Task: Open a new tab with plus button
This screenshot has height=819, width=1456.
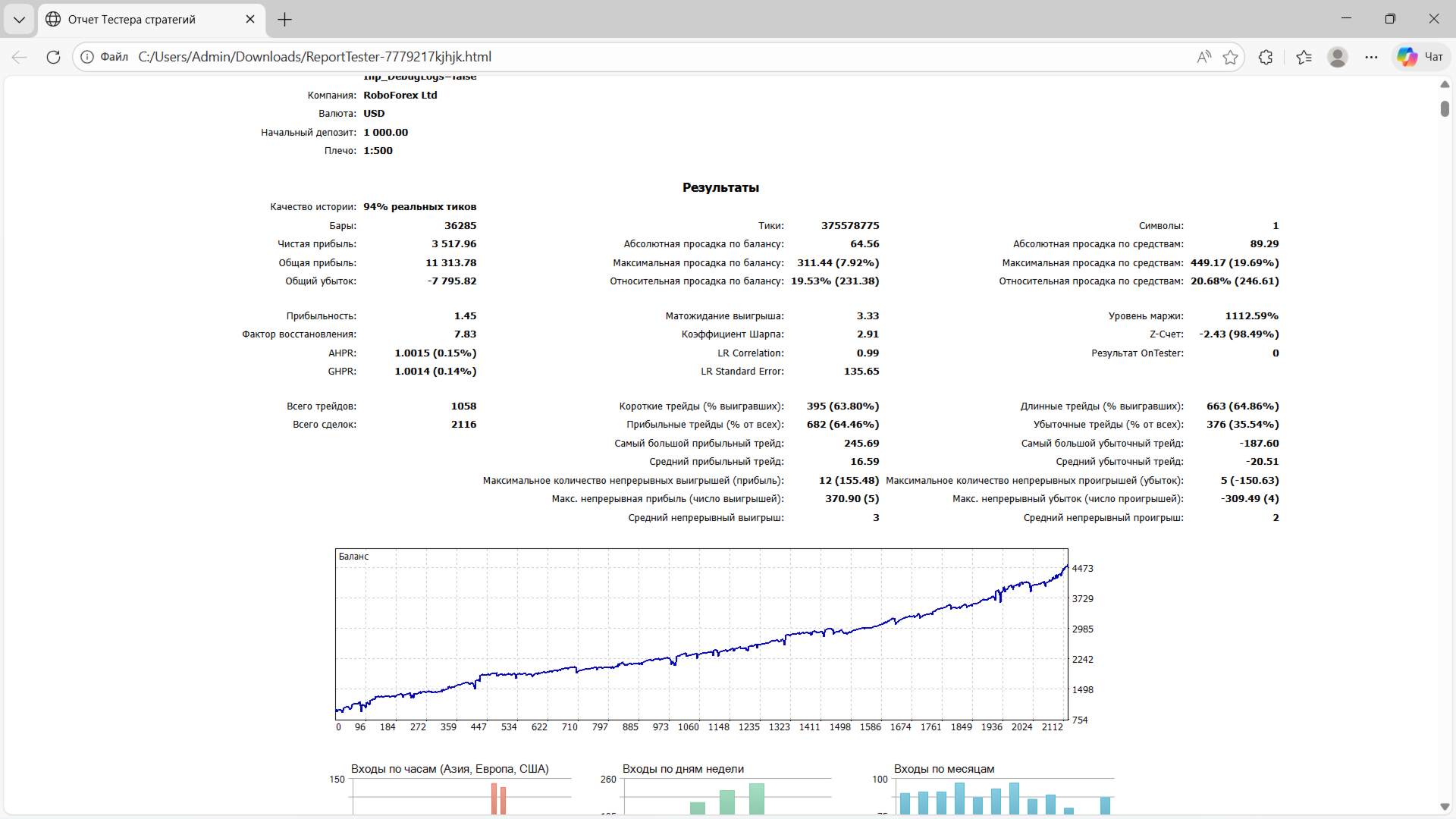Action: [x=285, y=20]
